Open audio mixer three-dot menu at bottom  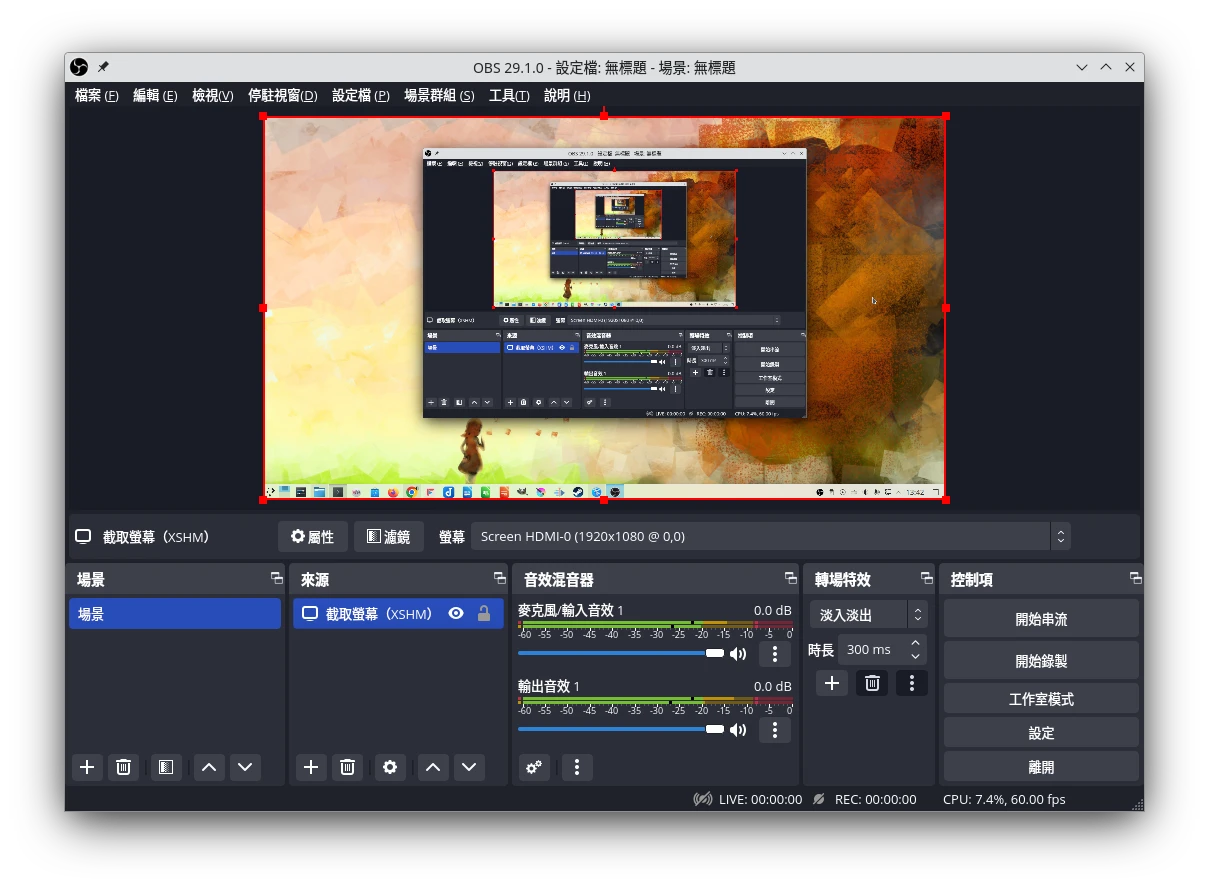(576, 767)
